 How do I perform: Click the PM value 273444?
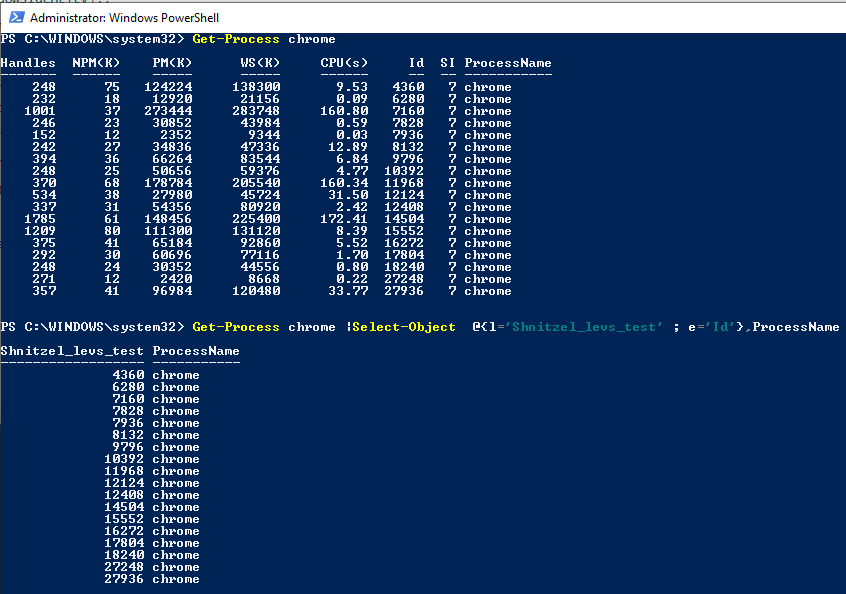(x=168, y=111)
